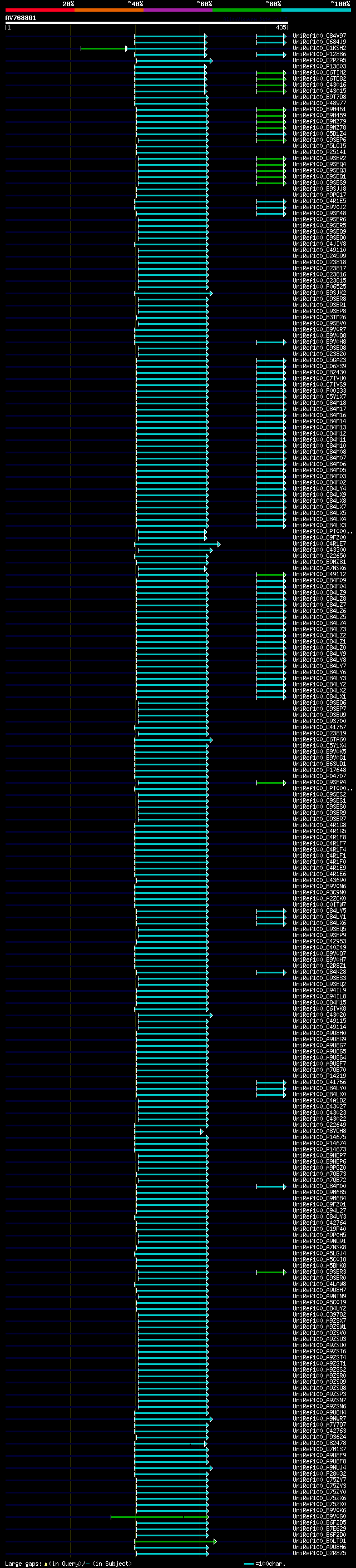This screenshot has width=356, height=1568.
Task: Select UniRef100_O49112 label
Action: 319,574
